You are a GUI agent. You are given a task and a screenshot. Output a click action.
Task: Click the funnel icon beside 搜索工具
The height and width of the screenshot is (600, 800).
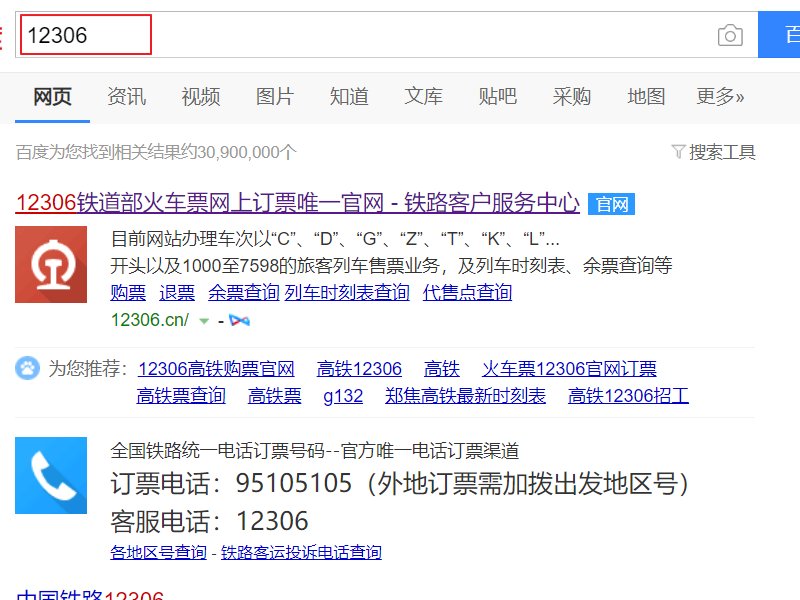tap(680, 150)
